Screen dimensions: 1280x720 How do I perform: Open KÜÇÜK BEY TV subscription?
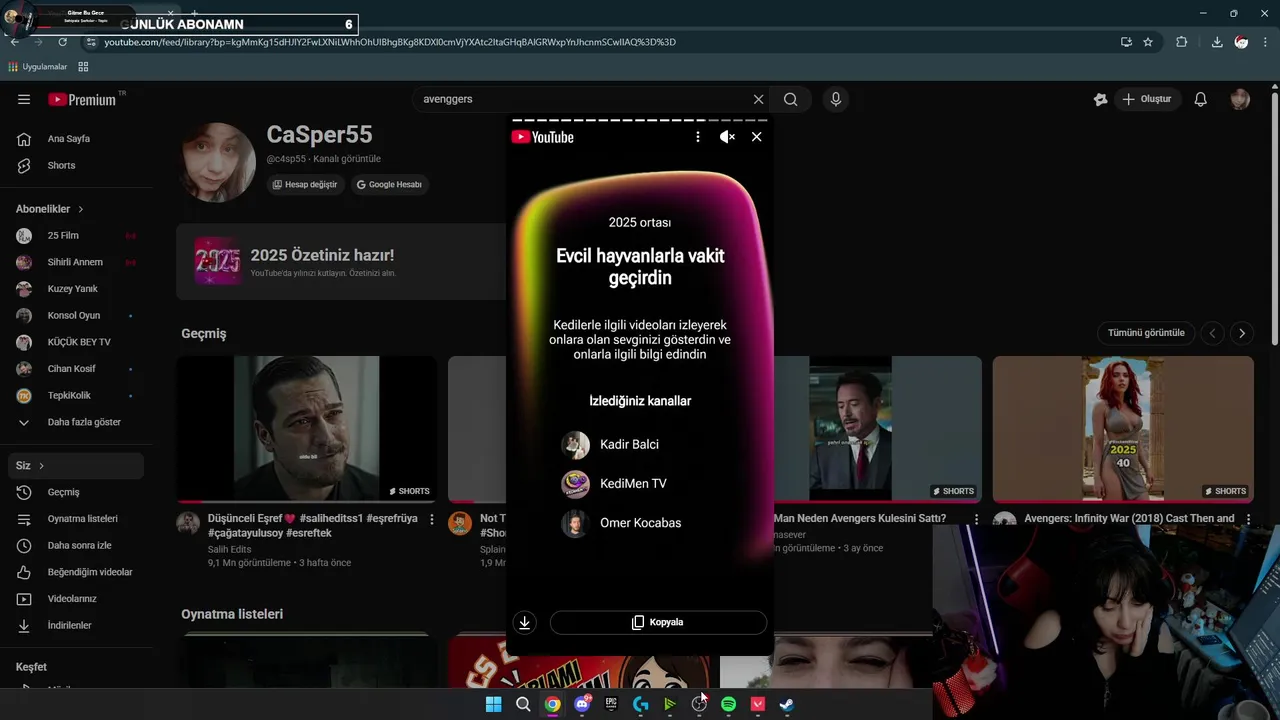click(x=77, y=342)
